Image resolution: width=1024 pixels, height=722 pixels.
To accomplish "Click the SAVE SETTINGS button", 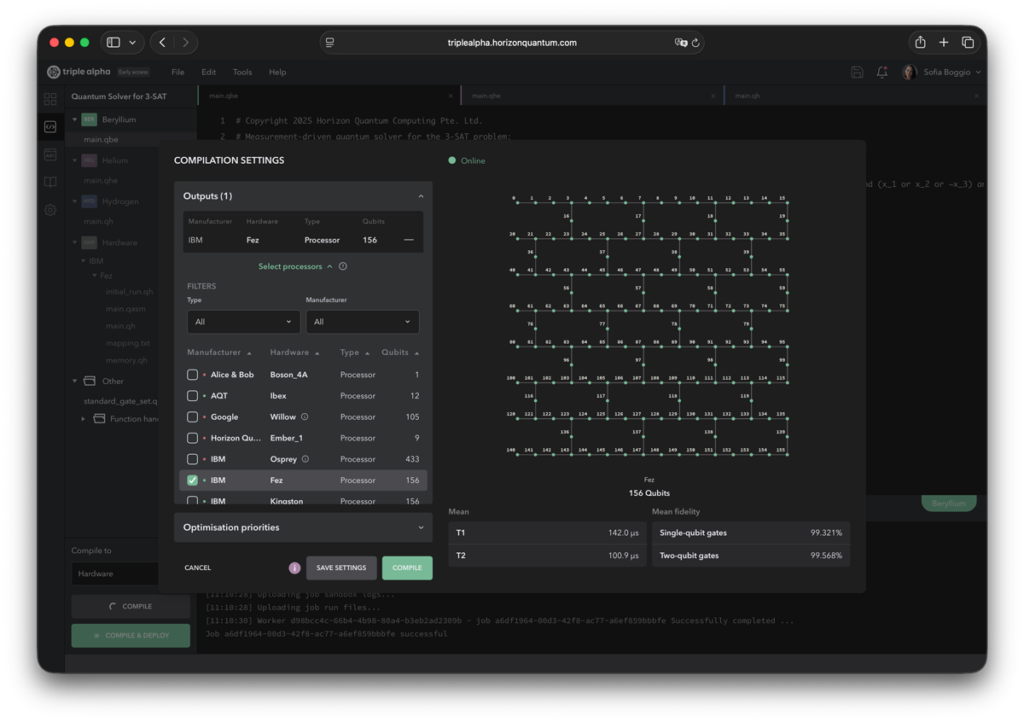I will pos(341,568).
